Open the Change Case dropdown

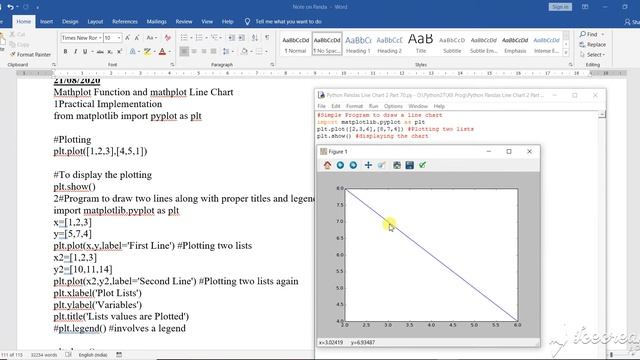click(152, 38)
